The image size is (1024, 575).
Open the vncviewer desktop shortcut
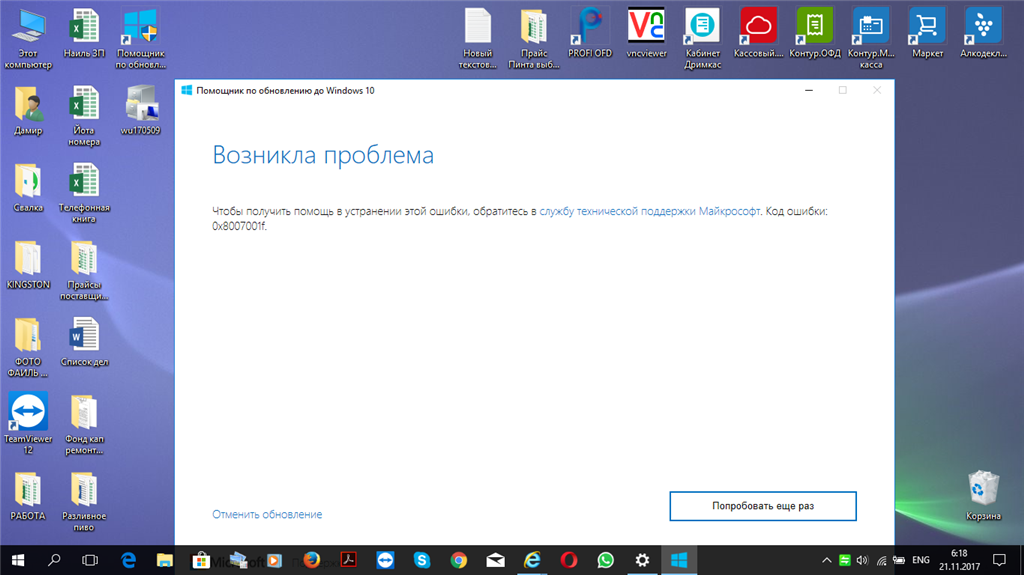pos(646,33)
